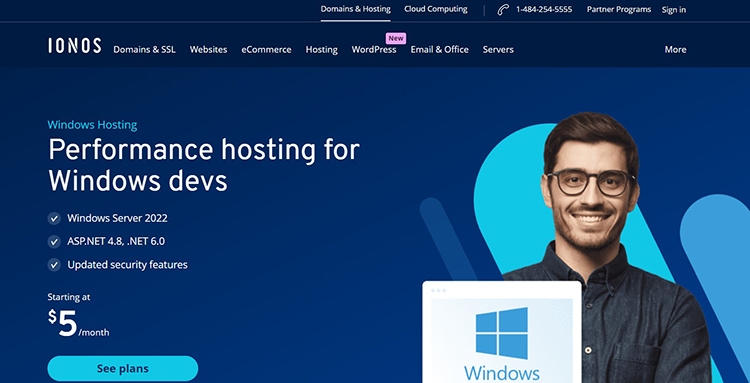Open the Email & Office menu
Screen dimensions: 750x383
(440, 50)
